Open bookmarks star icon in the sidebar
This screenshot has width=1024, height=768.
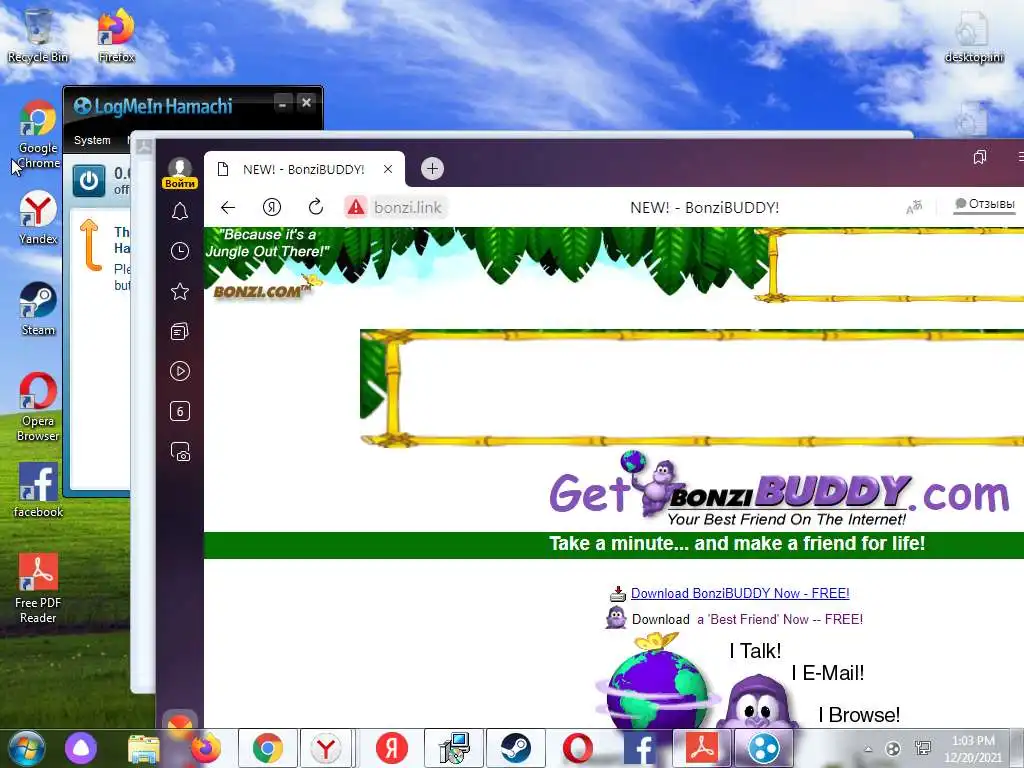coord(180,291)
